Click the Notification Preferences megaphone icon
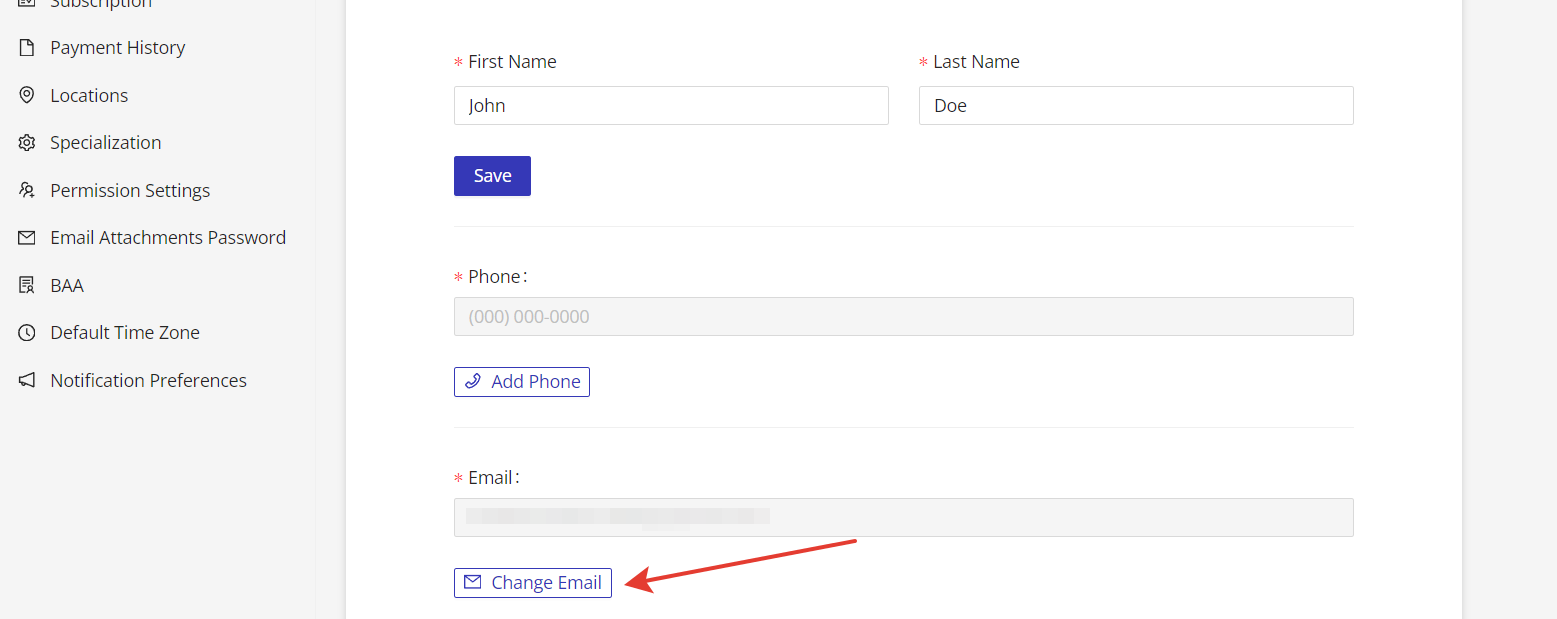 (27, 380)
